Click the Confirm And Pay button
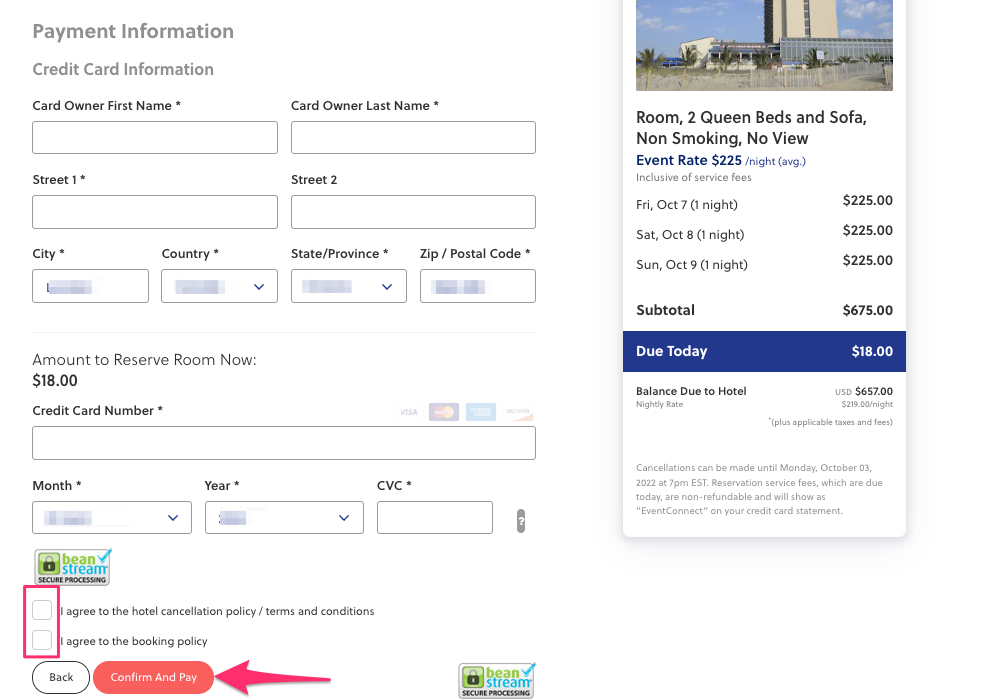The image size is (984, 700). [153, 677]
